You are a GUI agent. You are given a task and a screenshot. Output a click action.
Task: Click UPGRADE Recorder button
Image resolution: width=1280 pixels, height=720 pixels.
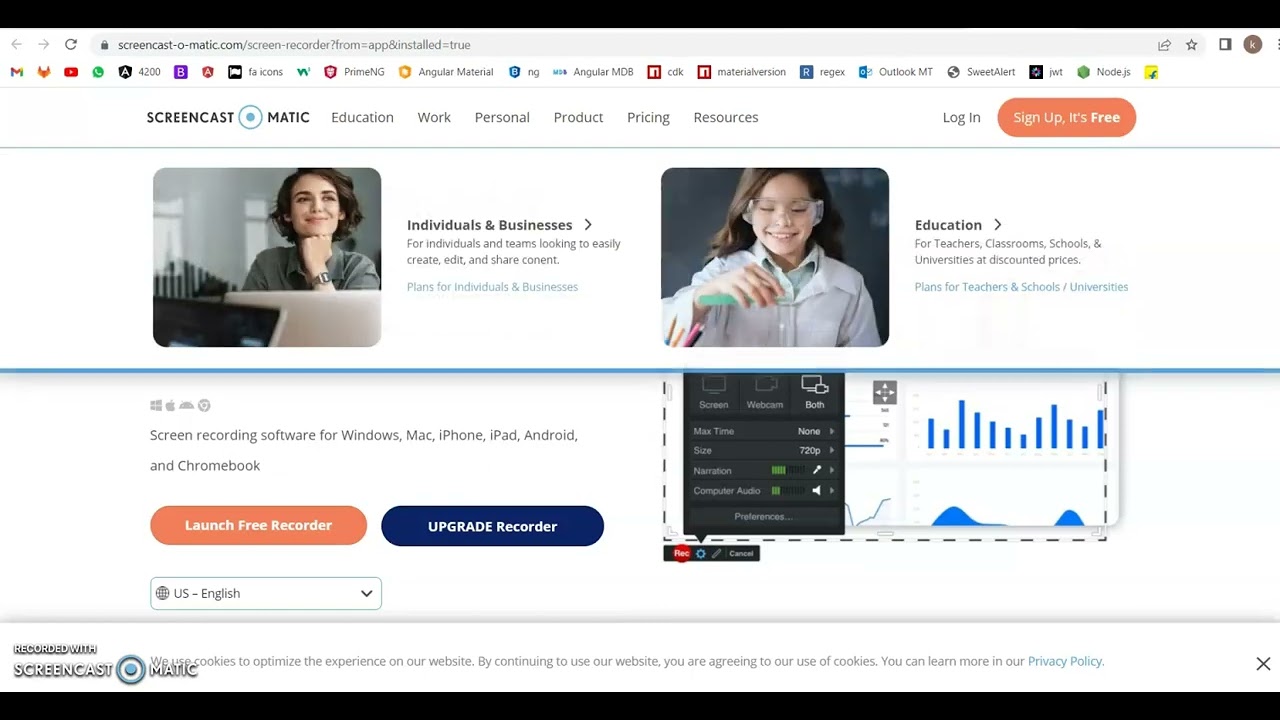pos(492,526)
